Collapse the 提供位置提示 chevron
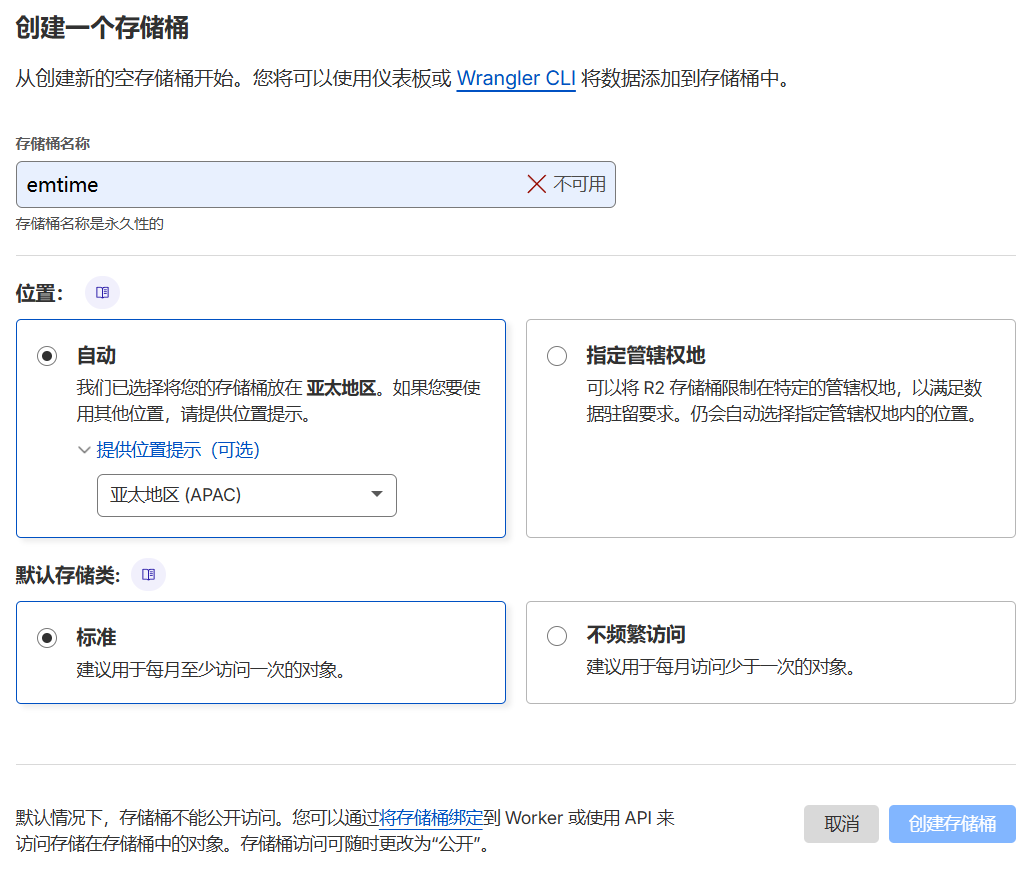The image size is (1030, 877). pos(84,451)
